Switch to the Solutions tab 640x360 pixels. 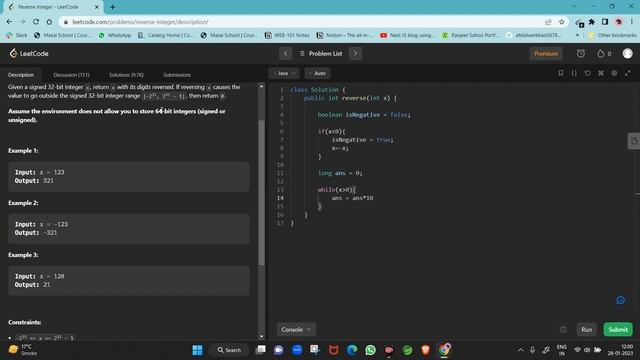pyautogui.click(x=126, y=75)
